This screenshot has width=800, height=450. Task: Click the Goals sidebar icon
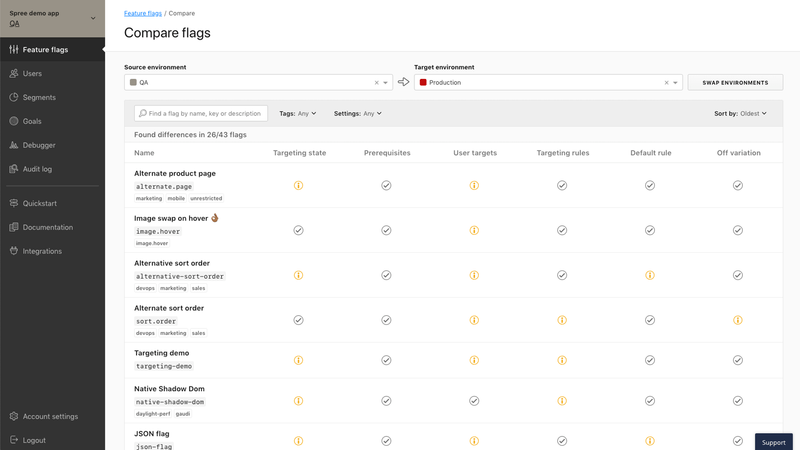coord(14,121)
